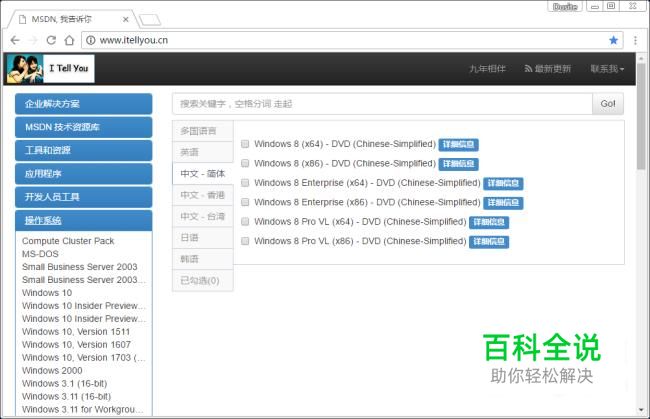This screenshot has height=419, width=650.
Task: Focus the keyword search box
Action: coord(382,104)
